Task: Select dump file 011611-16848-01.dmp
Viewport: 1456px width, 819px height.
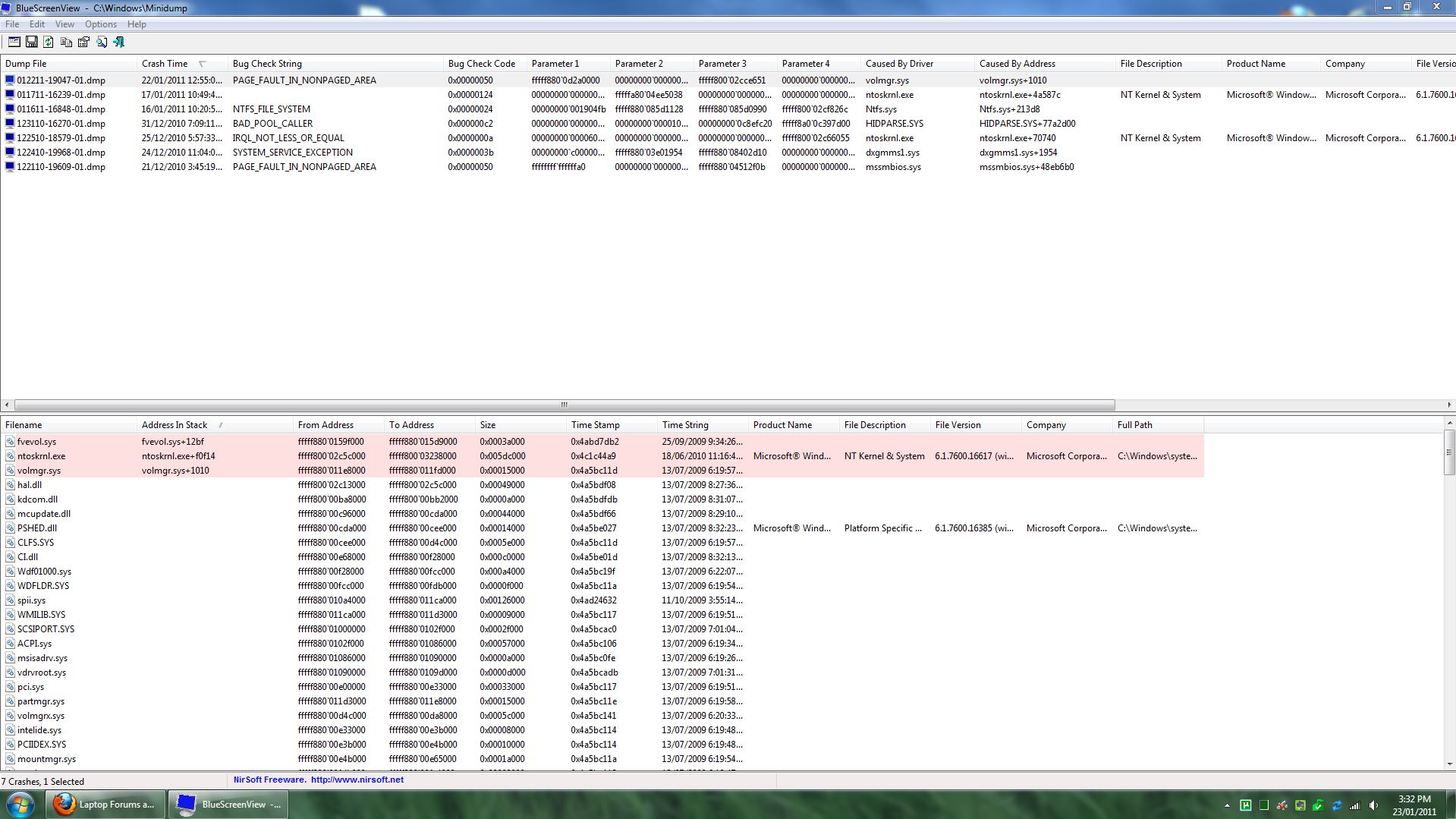Action: coord(61,109)
